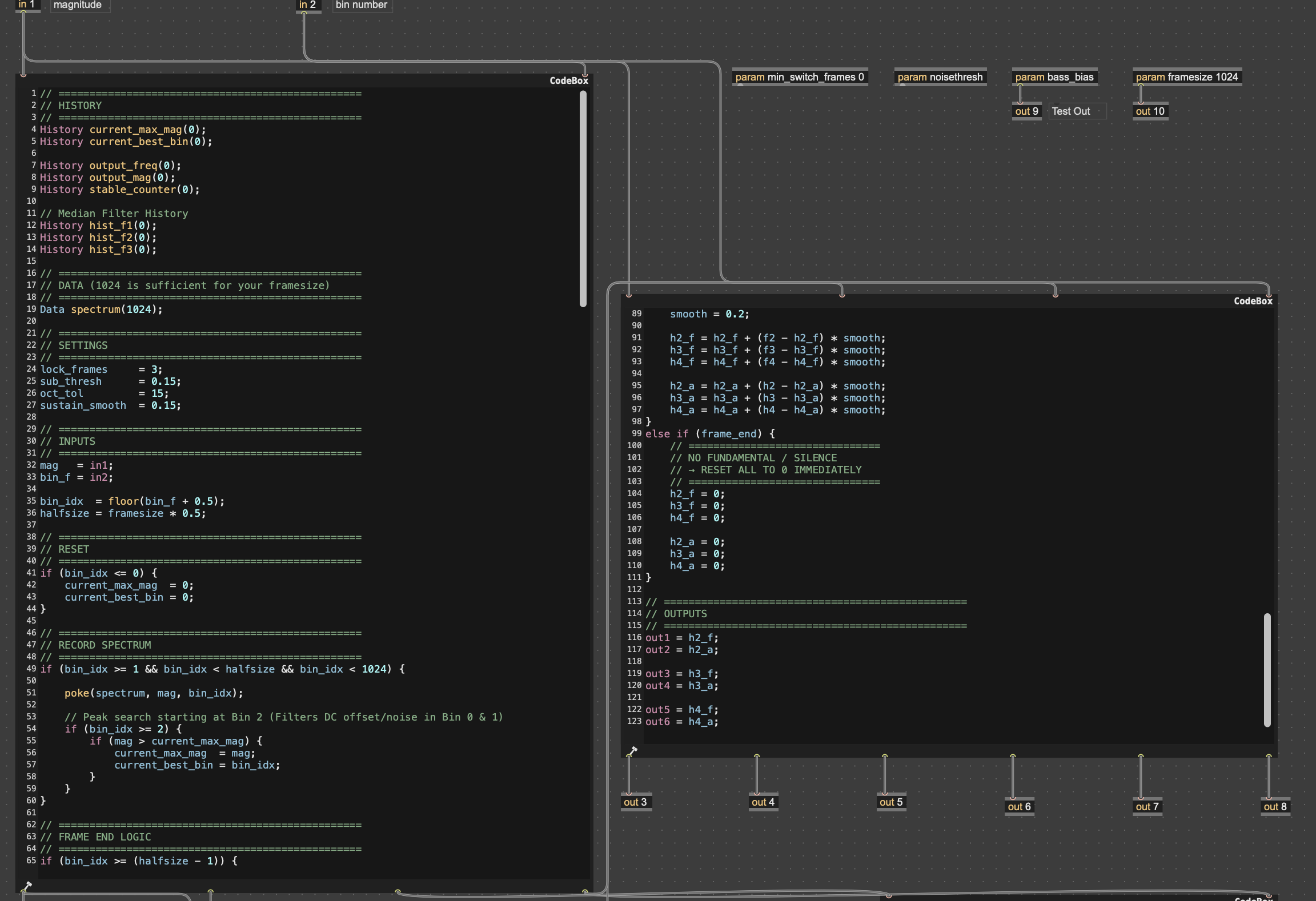Select the 'out 6' outlet object
Viewport: 1316px width, 901px height.
click(1019, 807)
